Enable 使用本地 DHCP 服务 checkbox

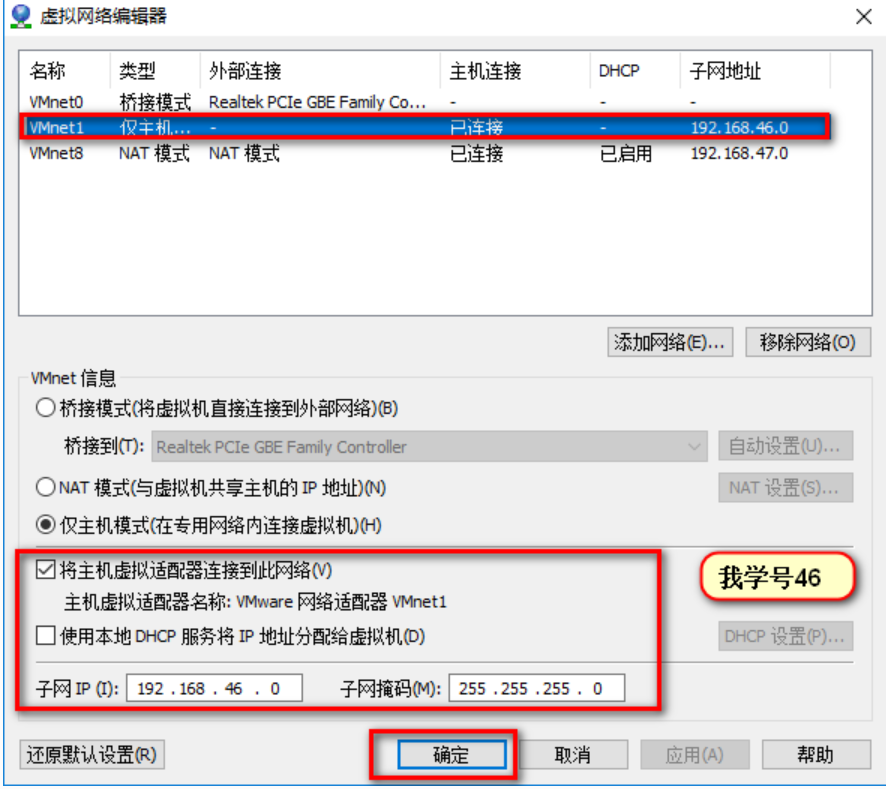point(45,635)
